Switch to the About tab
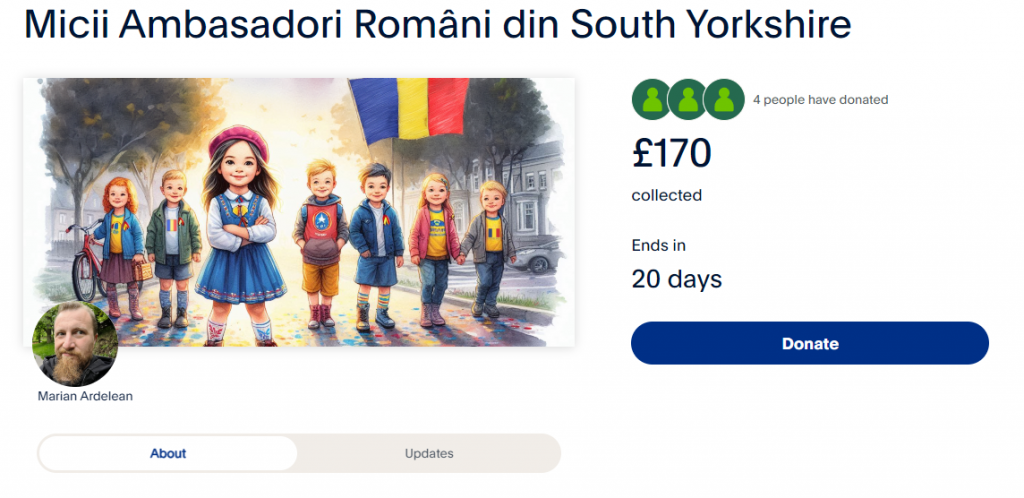This screenshot has width=1024, height=498. (168, 453)
